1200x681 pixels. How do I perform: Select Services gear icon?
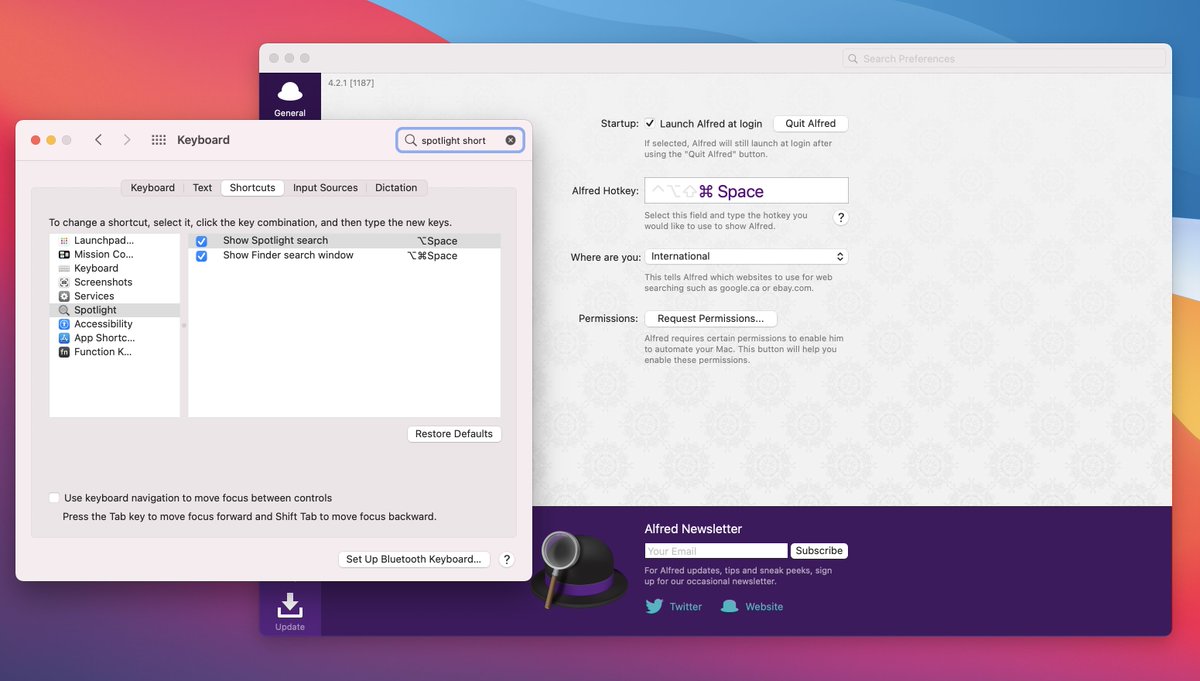64,297
